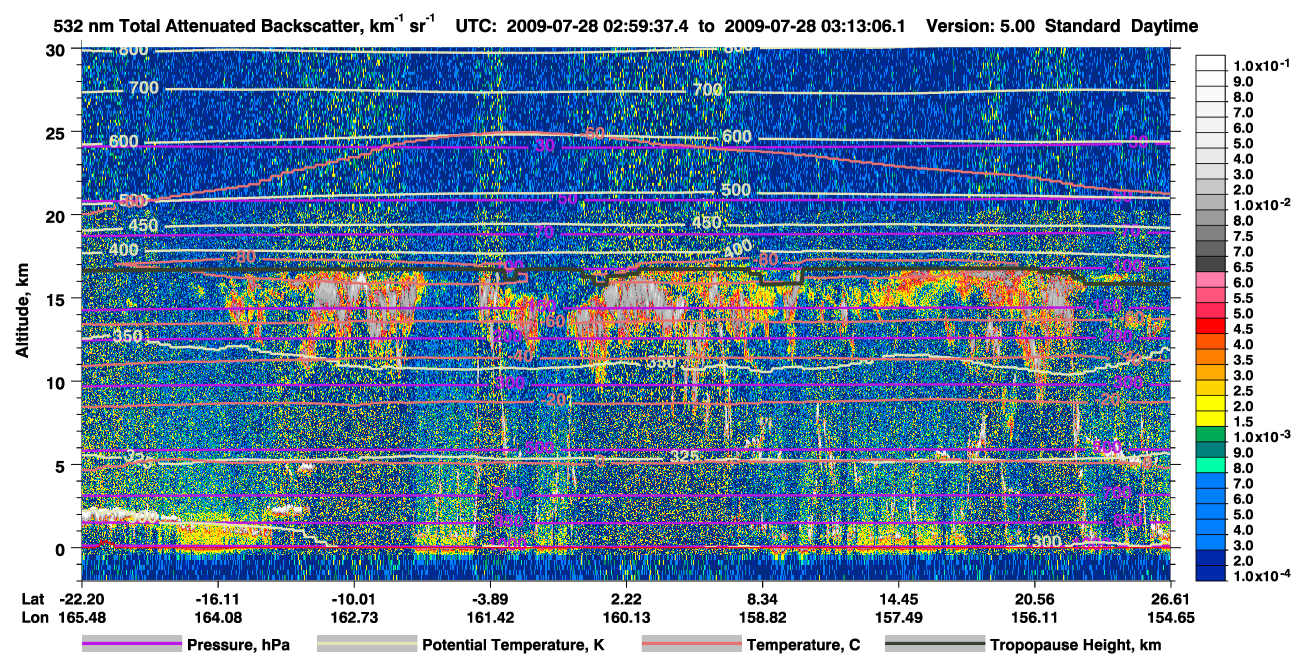Click the longitude value 157.49
The height and width of the screenshot is (667, 1300).
pyautogui.click(x=899, y=617)
